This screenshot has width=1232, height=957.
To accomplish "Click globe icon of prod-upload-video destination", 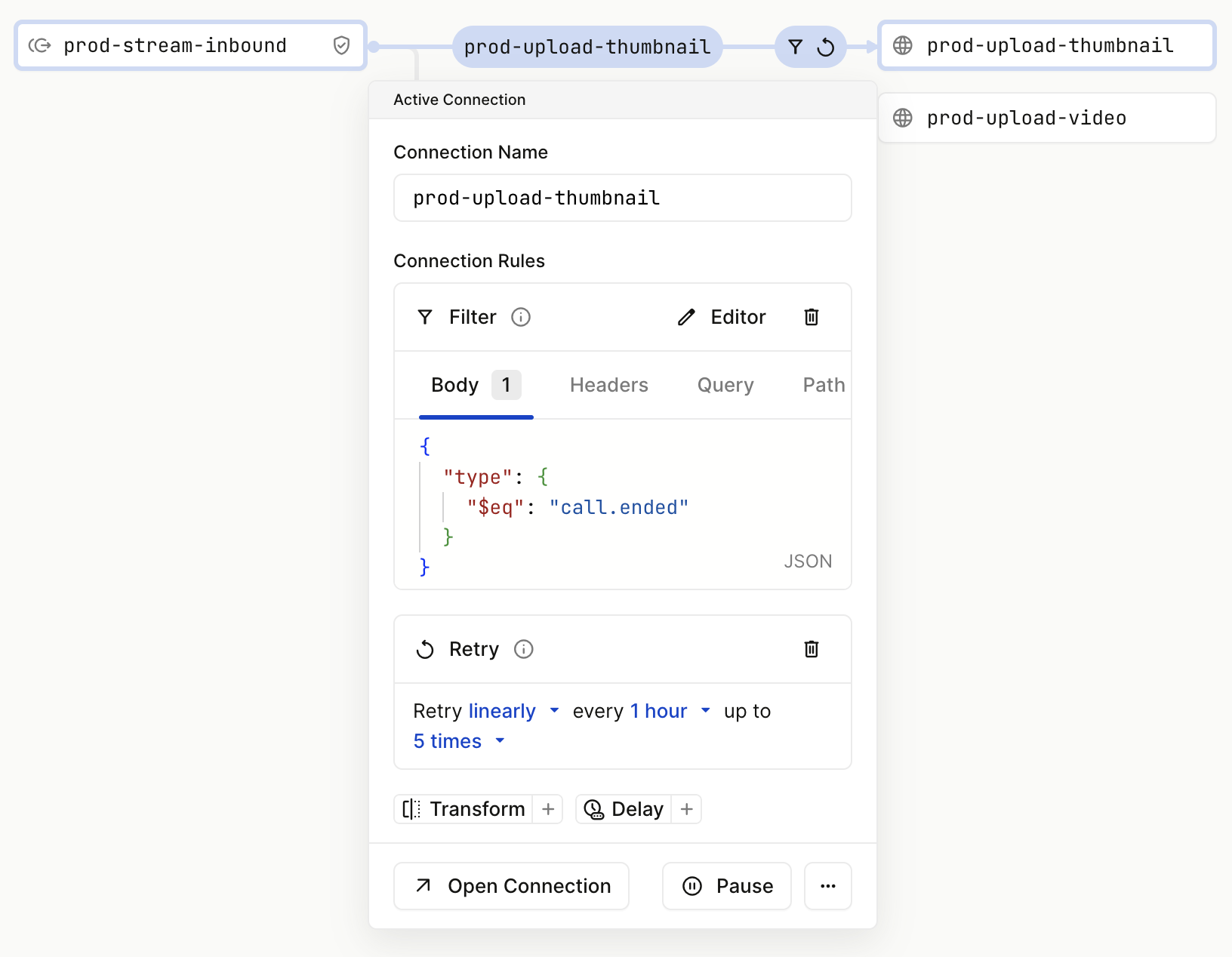I will (902, 118).
